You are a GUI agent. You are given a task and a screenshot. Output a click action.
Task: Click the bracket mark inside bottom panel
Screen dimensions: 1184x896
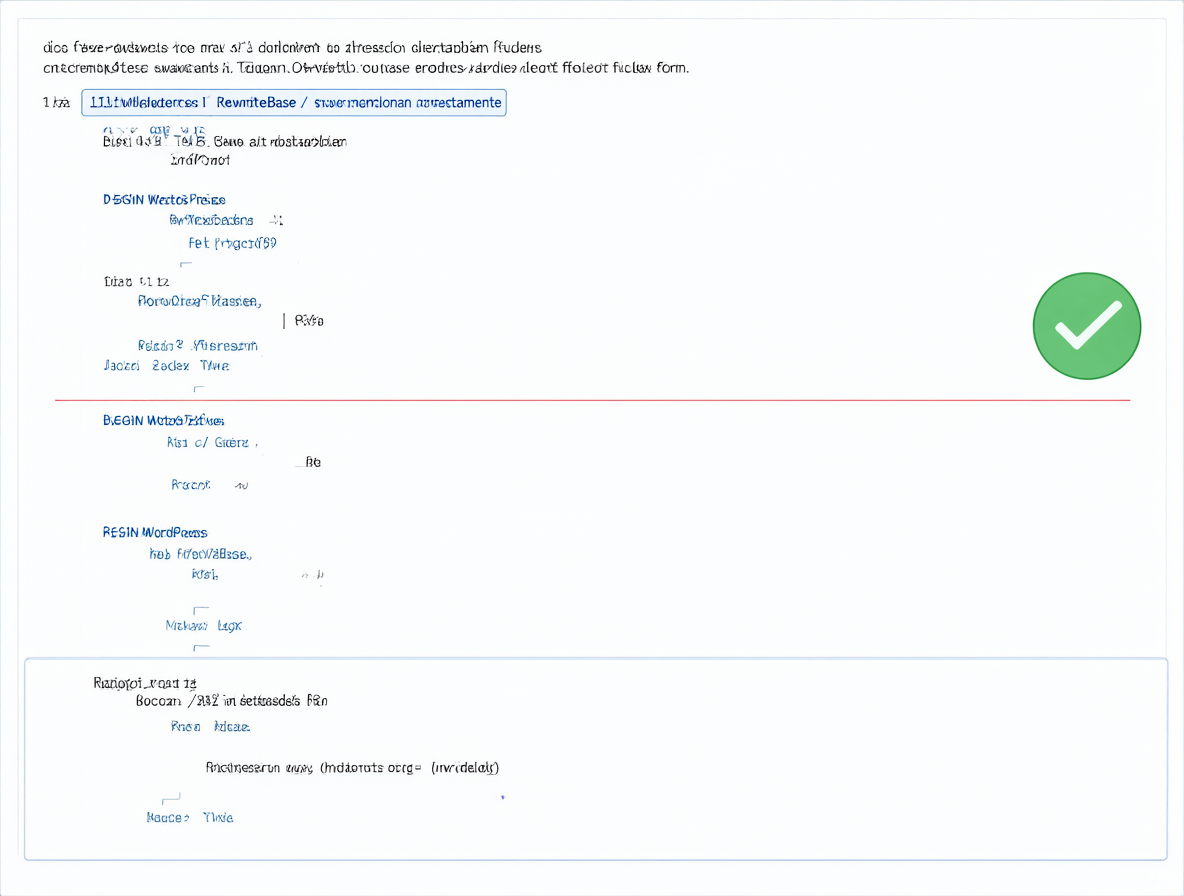pyautogui.click(x=171, y=798)
